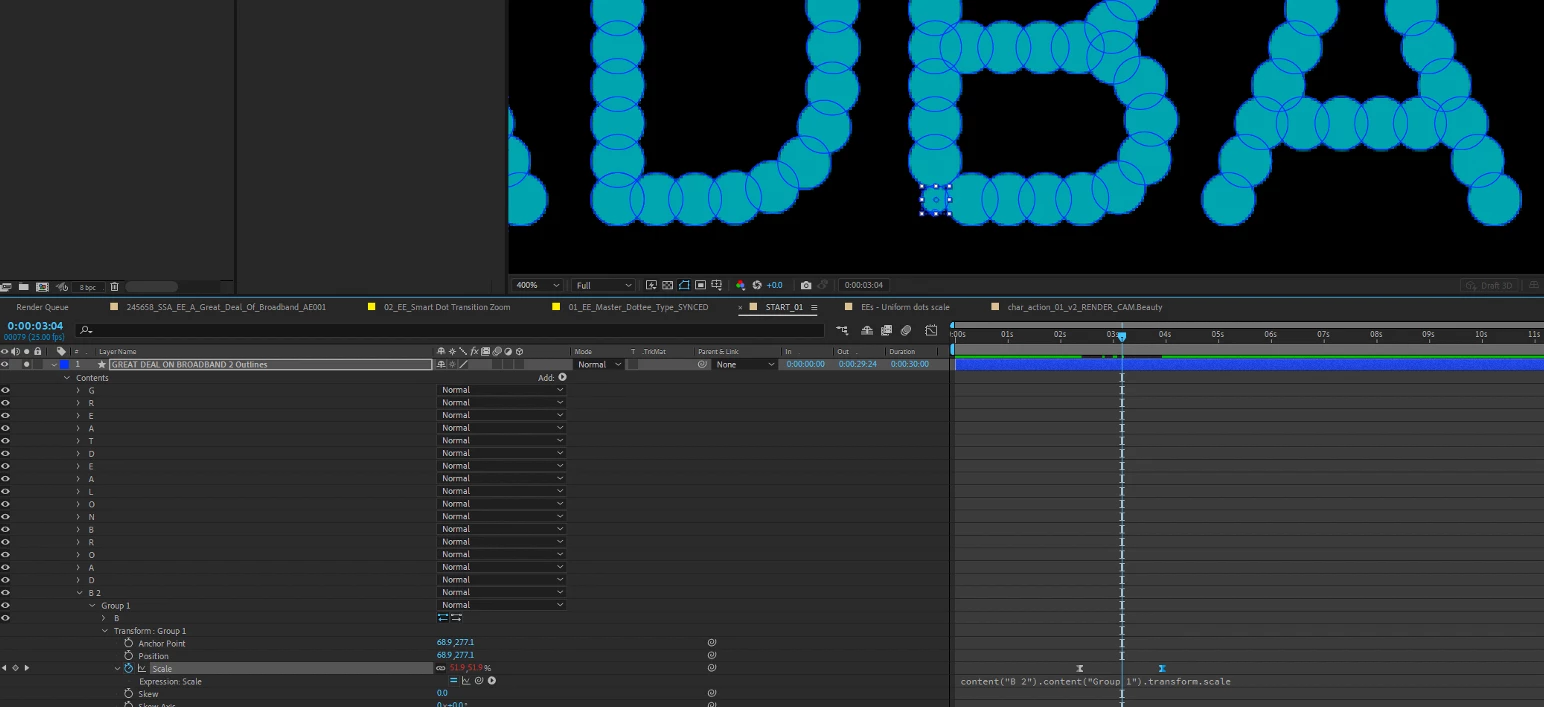Toggle Scale constrain proportions link
1544x707 pixels.
pyautogui.click(x=441, y=668)
